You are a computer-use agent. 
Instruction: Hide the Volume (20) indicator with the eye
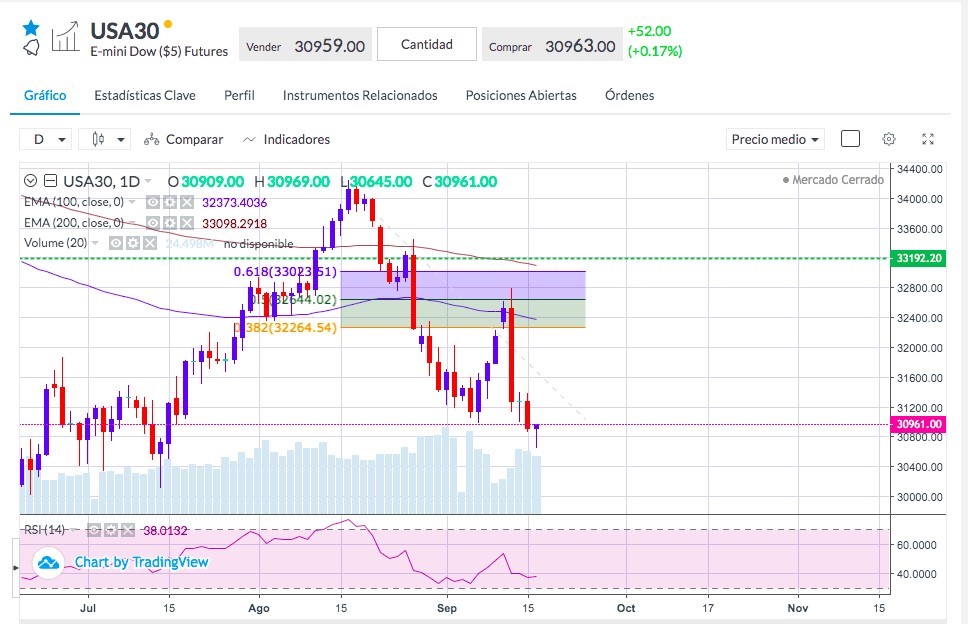pos(116,243)
